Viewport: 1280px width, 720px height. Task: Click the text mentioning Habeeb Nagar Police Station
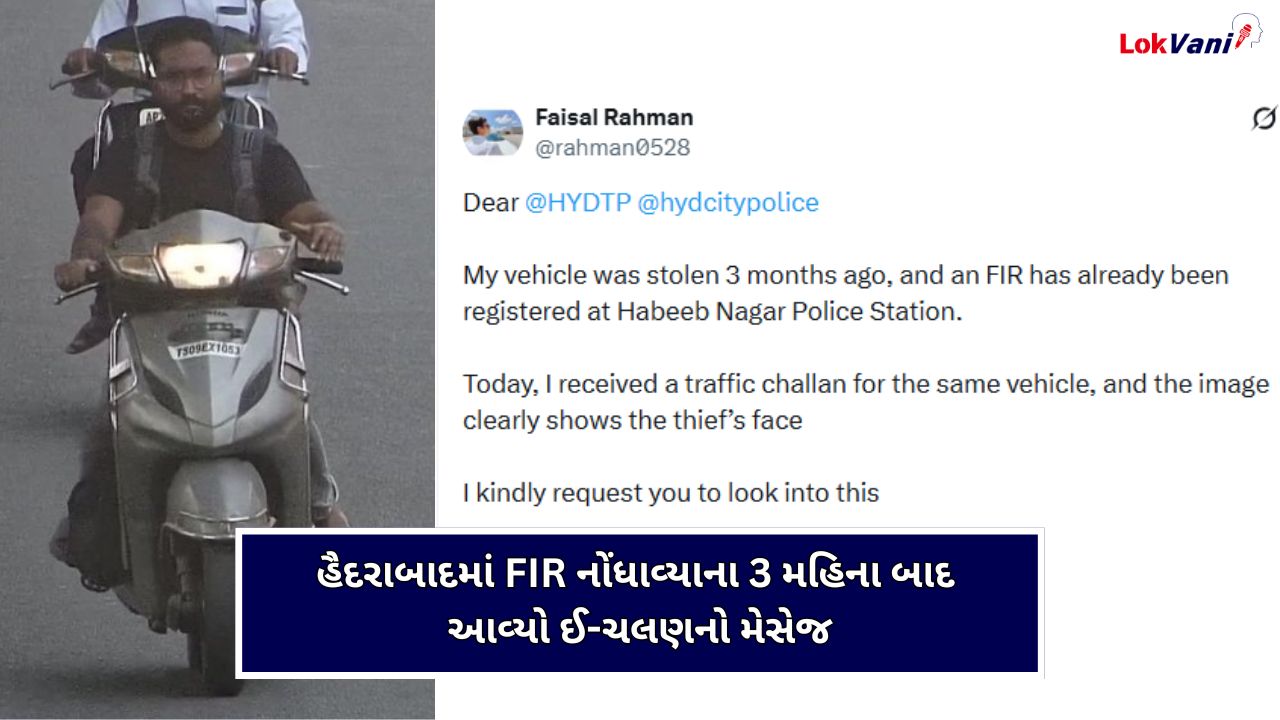coord(712,311)
